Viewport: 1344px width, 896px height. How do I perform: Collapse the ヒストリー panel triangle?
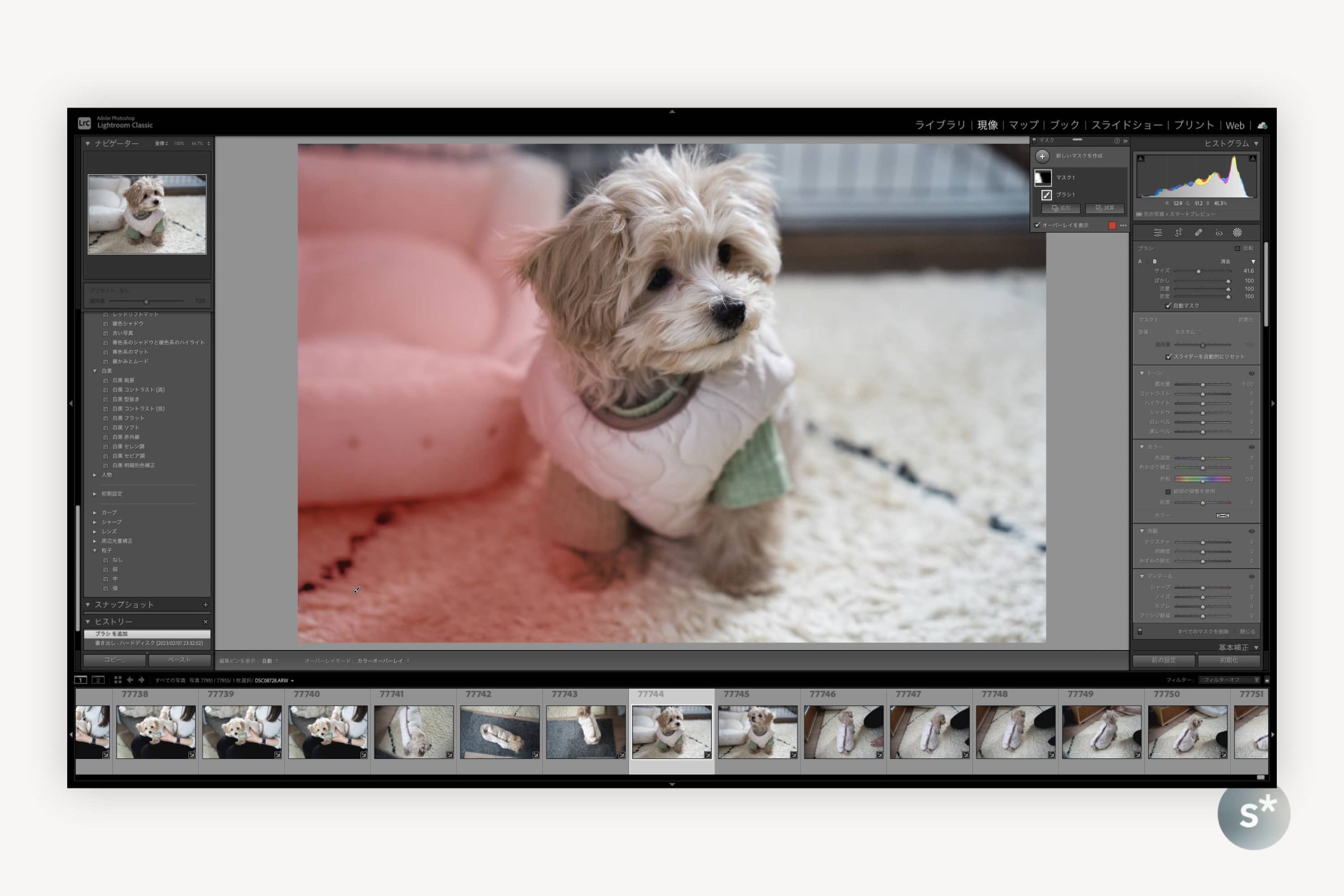pyautogui.click(x=88, y=621)
